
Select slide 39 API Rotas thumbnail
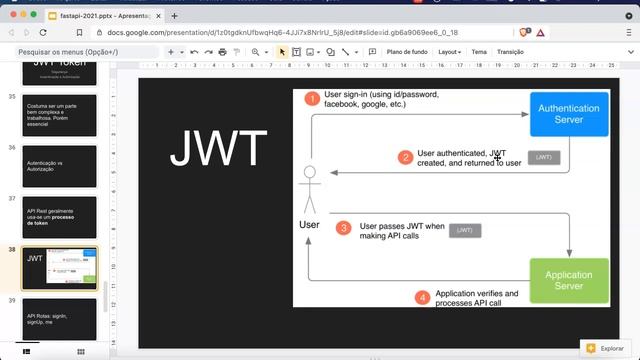pos(60,319)
